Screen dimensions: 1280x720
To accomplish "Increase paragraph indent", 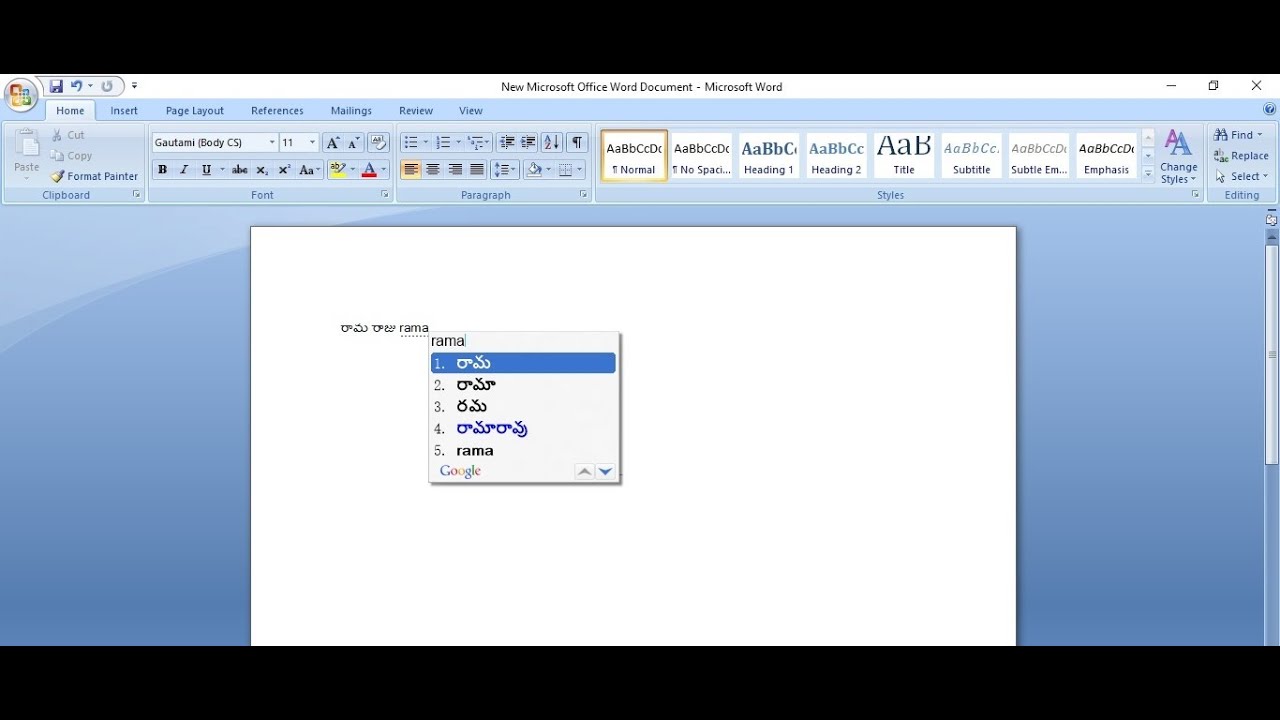I will tap(529, 143).
